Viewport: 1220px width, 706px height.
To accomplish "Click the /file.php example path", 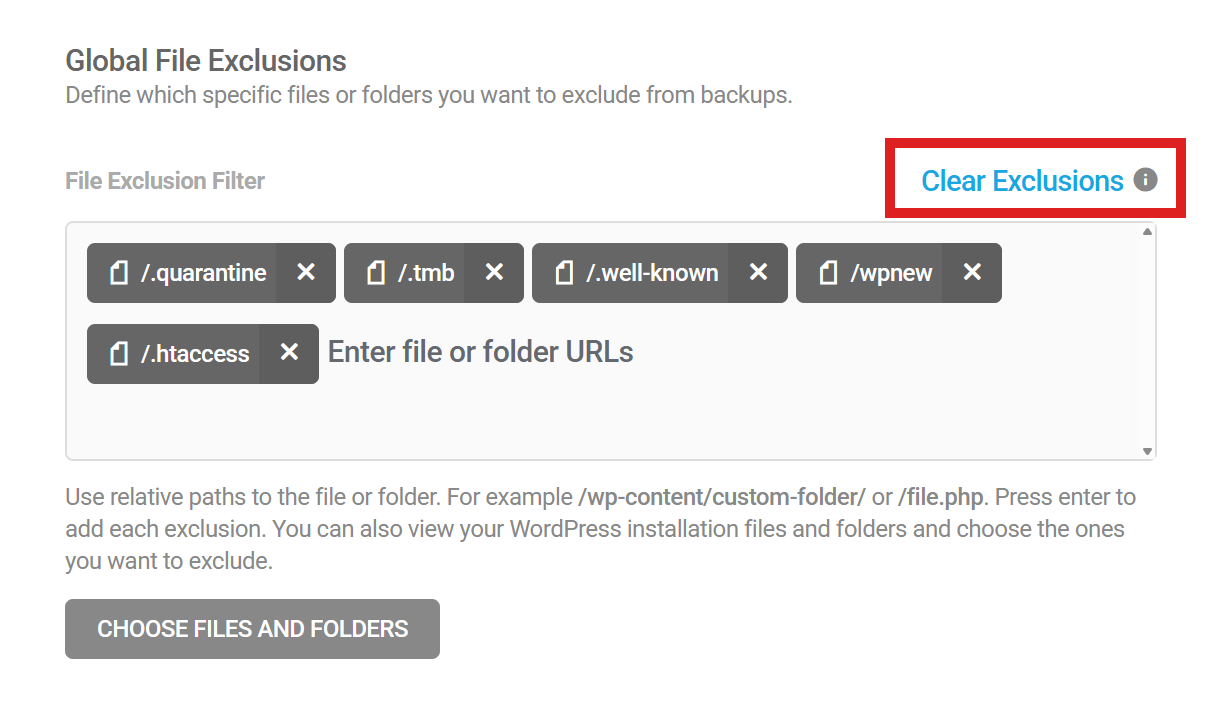I will tap(940, 497).
